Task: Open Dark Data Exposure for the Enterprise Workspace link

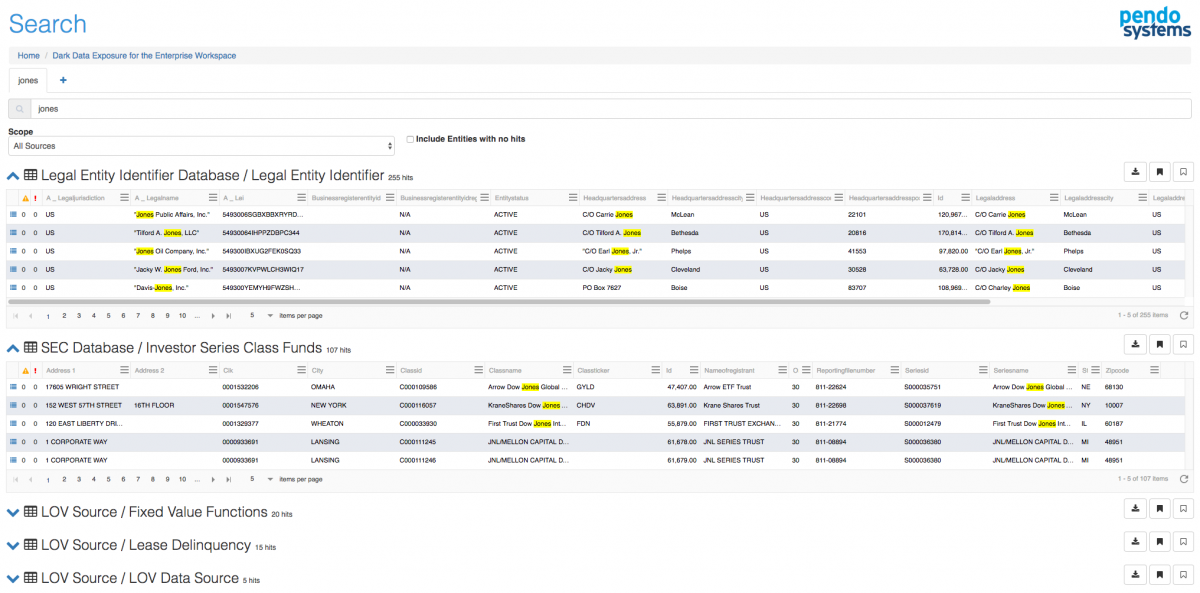Action: [x=144, y=56]
